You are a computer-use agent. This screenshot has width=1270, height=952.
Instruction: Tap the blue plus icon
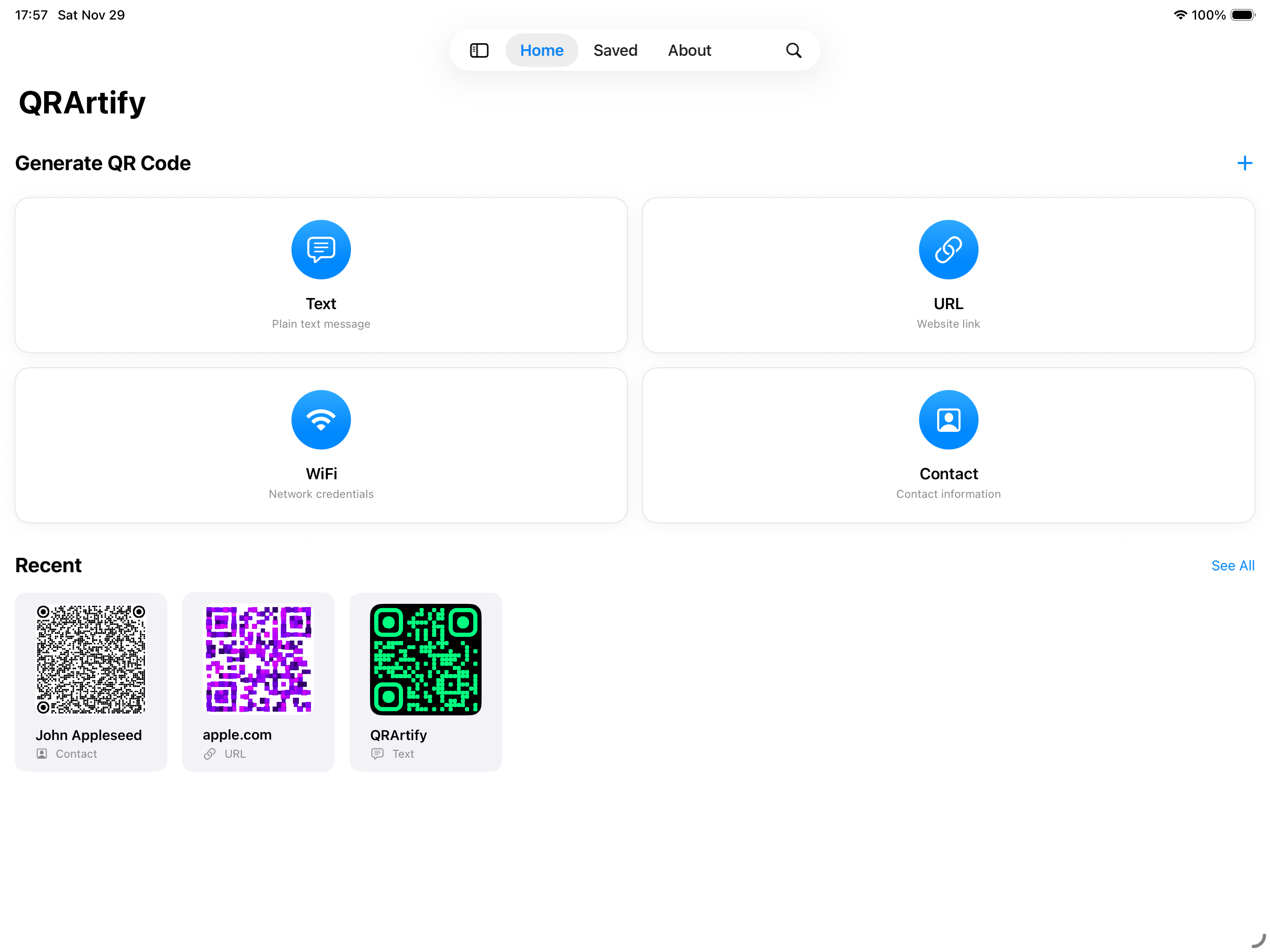click(x=1244, y=163)
